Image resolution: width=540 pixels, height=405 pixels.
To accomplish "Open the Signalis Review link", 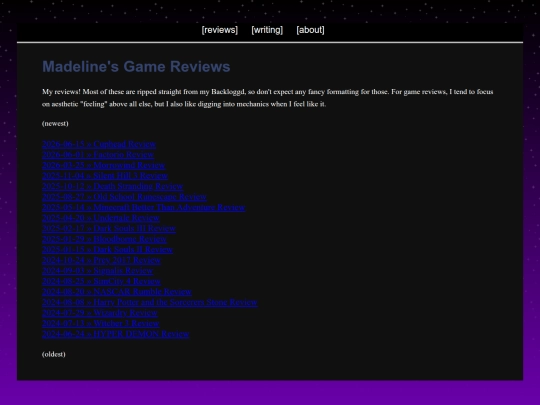I will 97,271.
